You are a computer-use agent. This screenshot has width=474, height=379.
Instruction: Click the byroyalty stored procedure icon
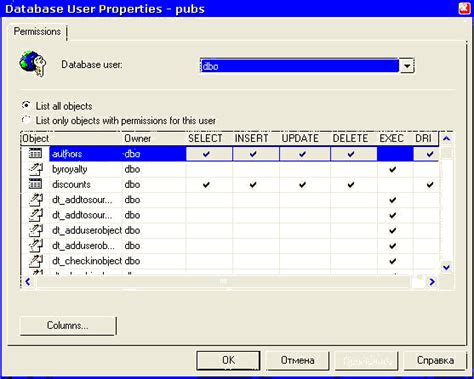pyautogui.click(x=36, y=169)
